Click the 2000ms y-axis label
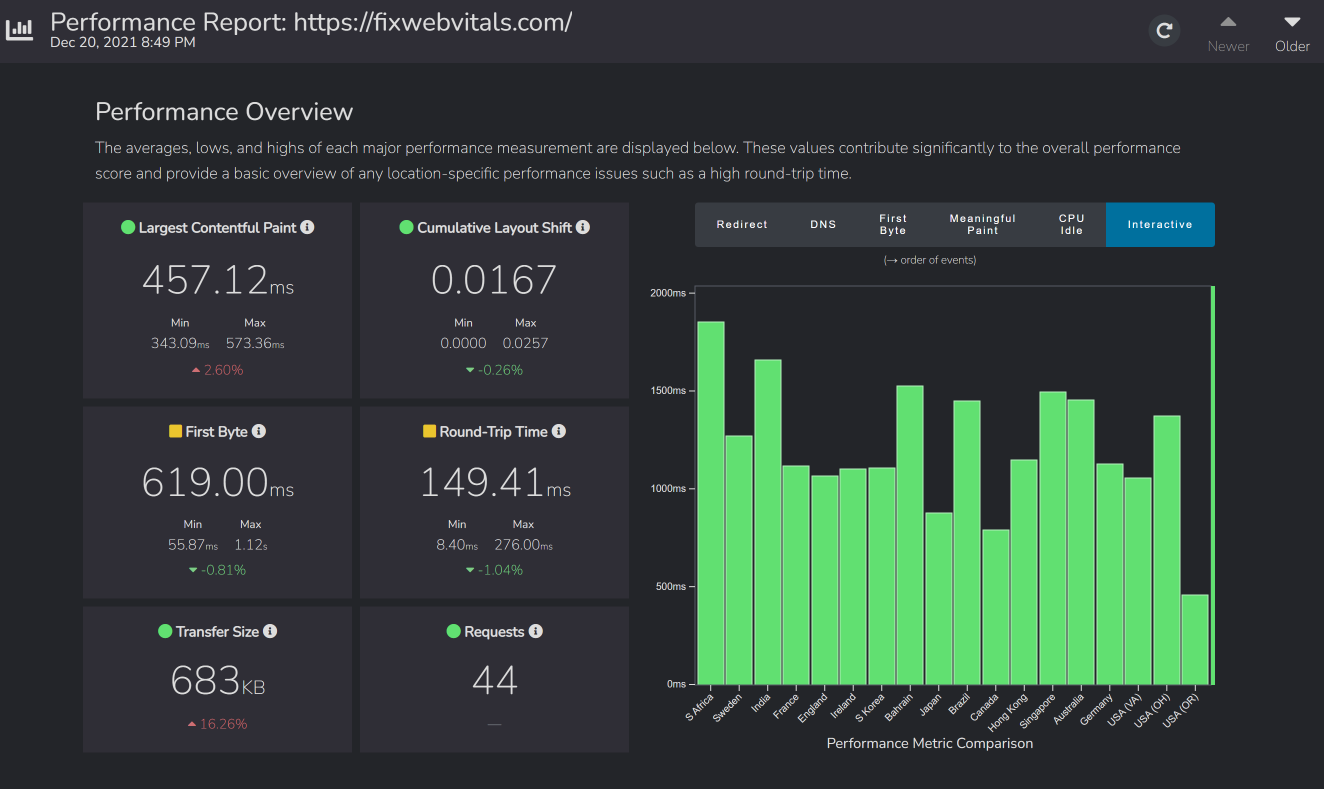The height and width of the screenshot is (789, 1324). [x=667, y=293]
